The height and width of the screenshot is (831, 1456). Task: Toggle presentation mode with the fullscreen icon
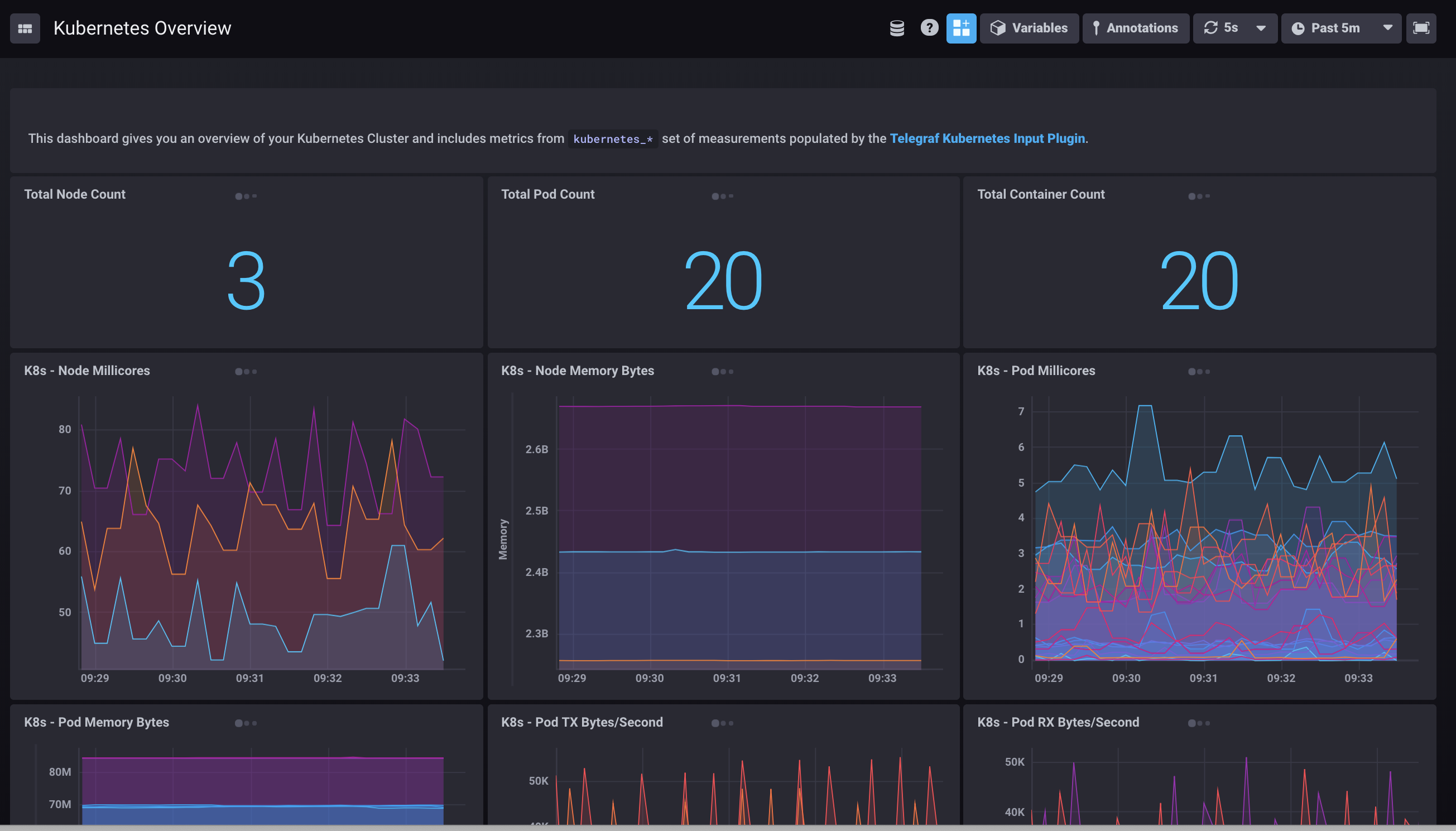coord(1421,27)
